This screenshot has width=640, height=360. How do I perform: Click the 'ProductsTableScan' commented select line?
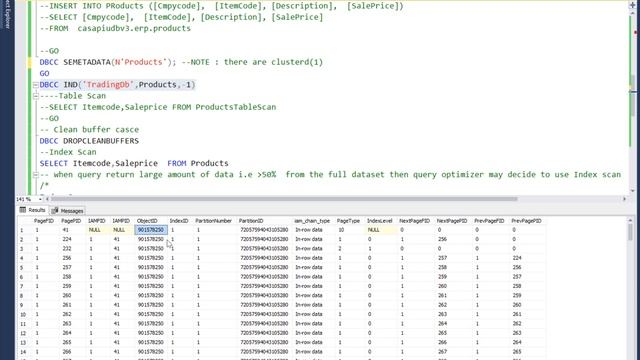tap(158, 107)
